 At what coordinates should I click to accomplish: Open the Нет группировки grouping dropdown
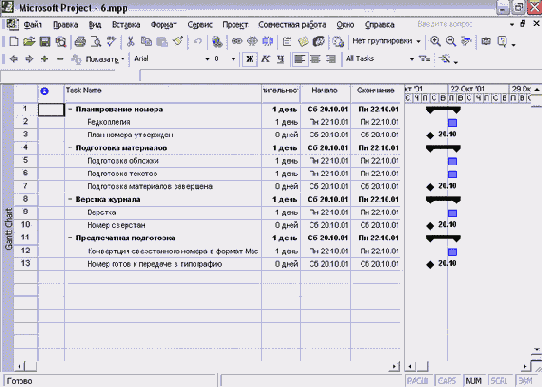pyautogui.click(x=418, y=41)
